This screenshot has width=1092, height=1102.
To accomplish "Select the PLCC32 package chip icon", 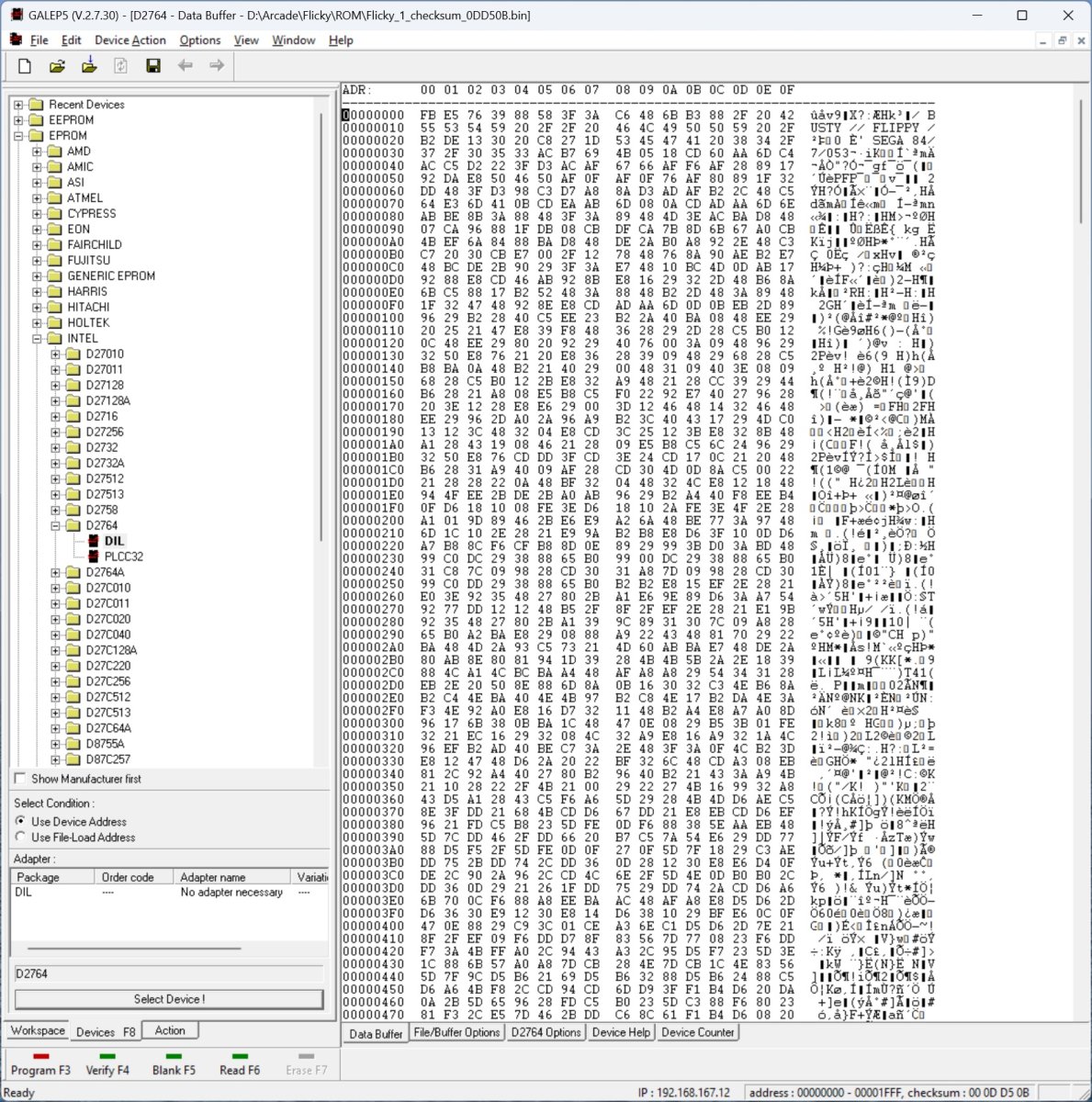I will [x=93, y=557].
